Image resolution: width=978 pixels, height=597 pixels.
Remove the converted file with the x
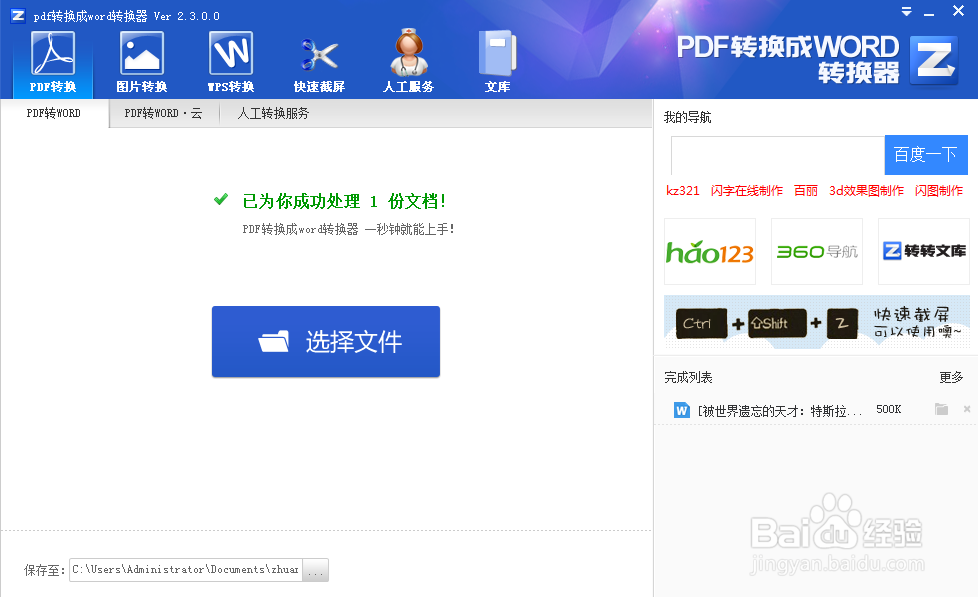[x=964, y=409]
